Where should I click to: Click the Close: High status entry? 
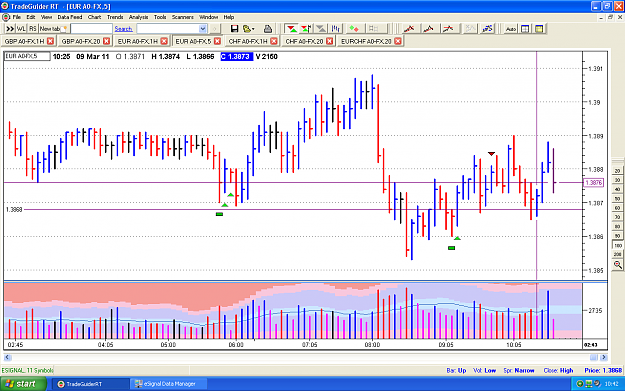(558, 370)
